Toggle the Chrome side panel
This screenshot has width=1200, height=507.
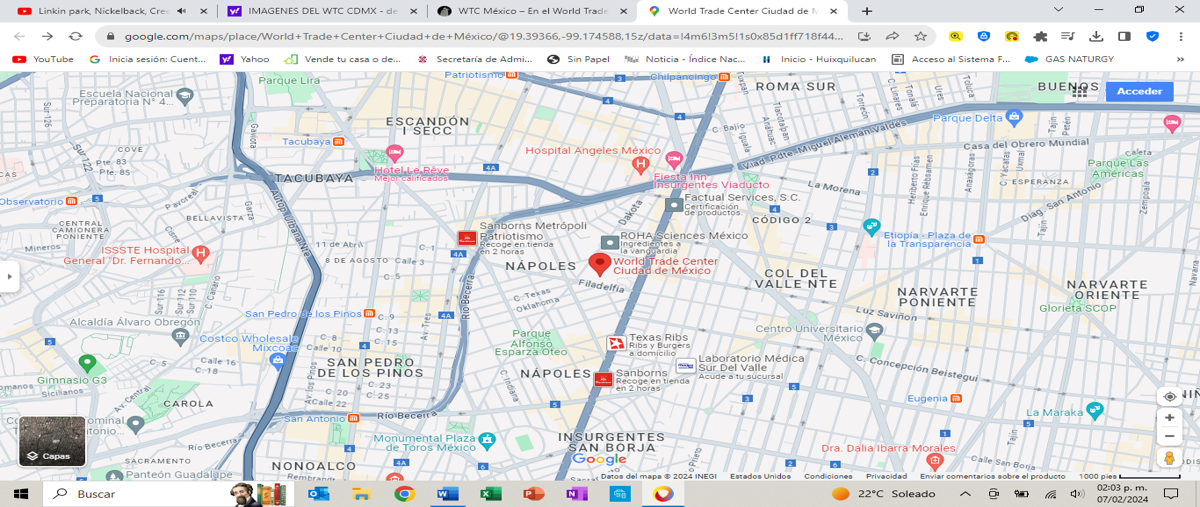pyautogui.click(x=1124, y=36)
